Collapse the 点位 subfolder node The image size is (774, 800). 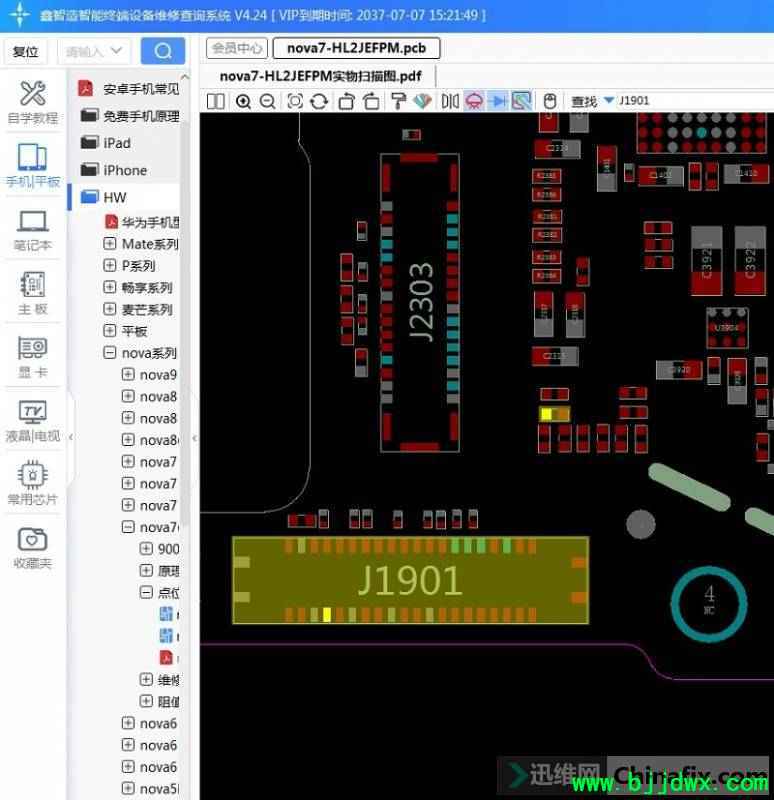pyautogui.click(x=146, y=592)
